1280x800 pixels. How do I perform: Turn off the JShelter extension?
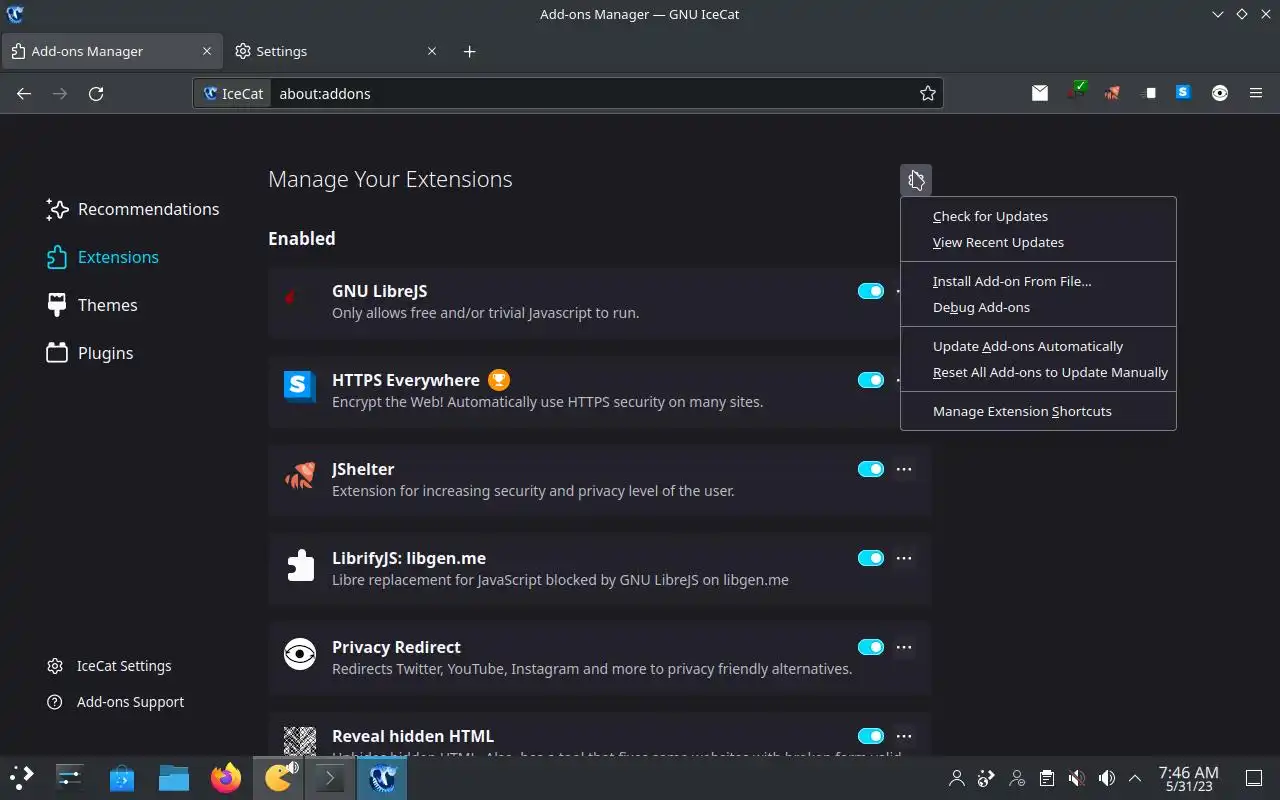(871, 469)
